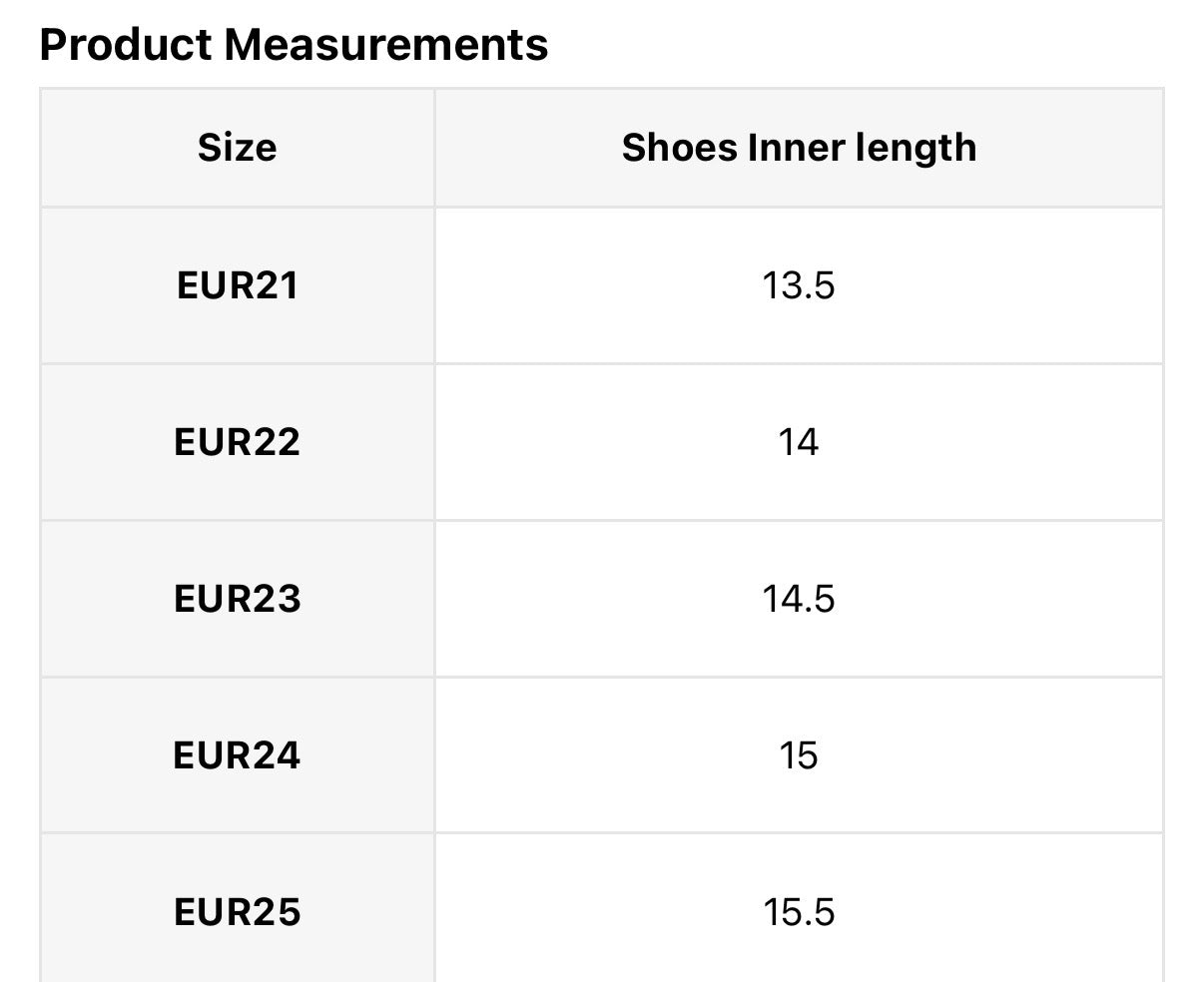The width and height of the screenshot is (1204, 982).
Task: Select the EUR21 size cell
Action: click(237, 286)
